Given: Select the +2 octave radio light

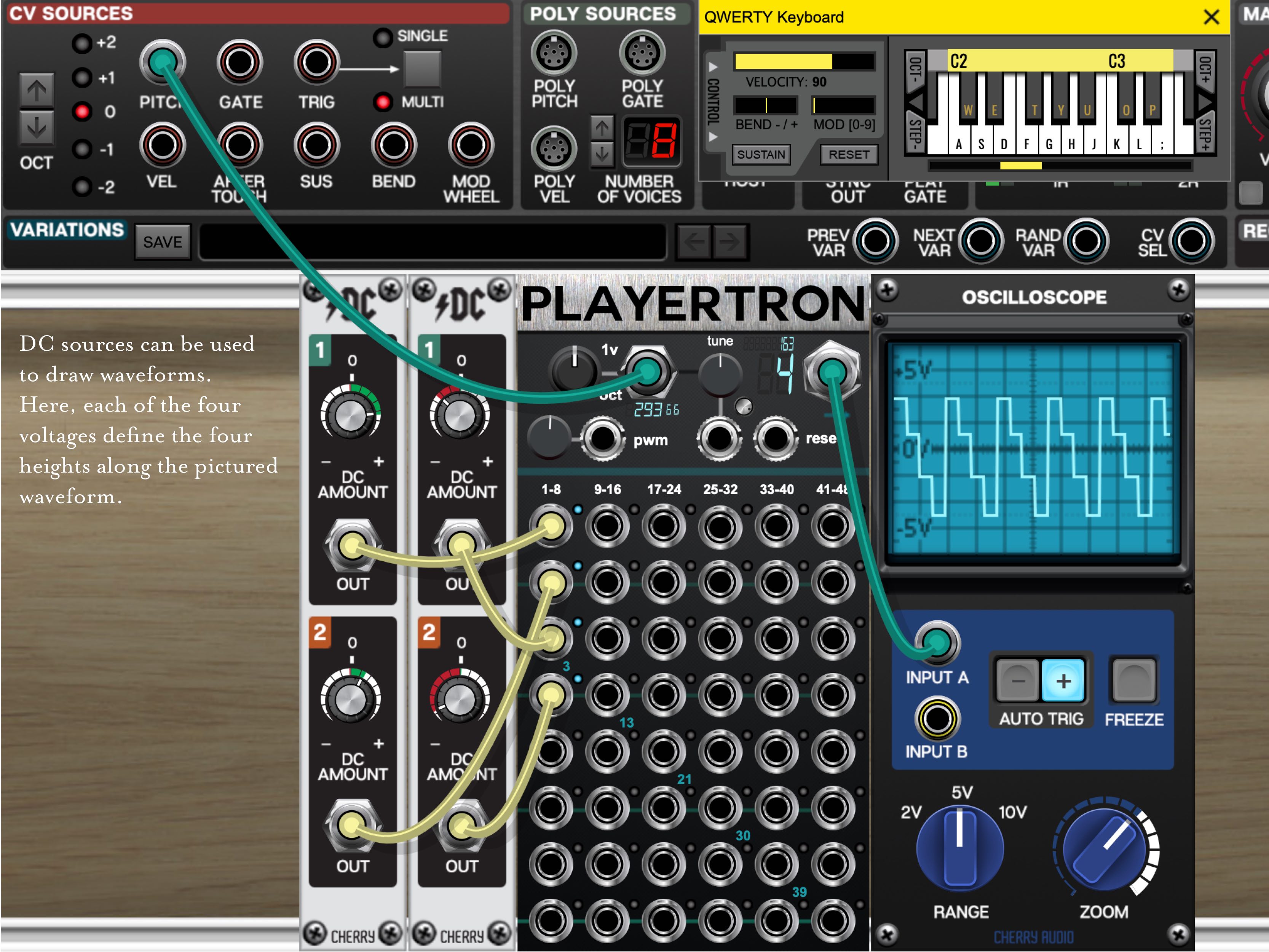Looking at the screenshot, I should click(82, 43).
